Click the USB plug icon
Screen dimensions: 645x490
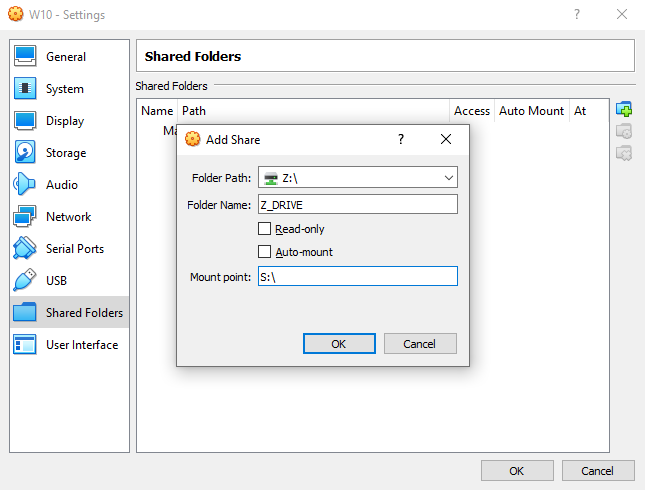coord(26,281)
